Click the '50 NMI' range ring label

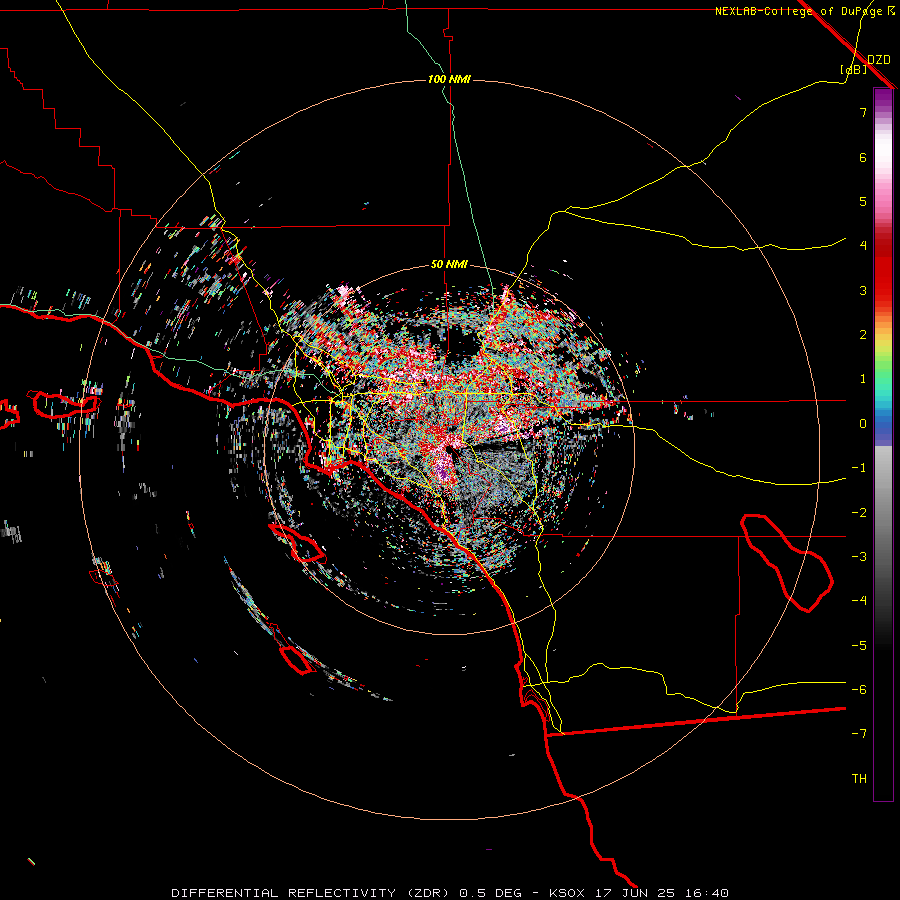(x=449, y=264)
